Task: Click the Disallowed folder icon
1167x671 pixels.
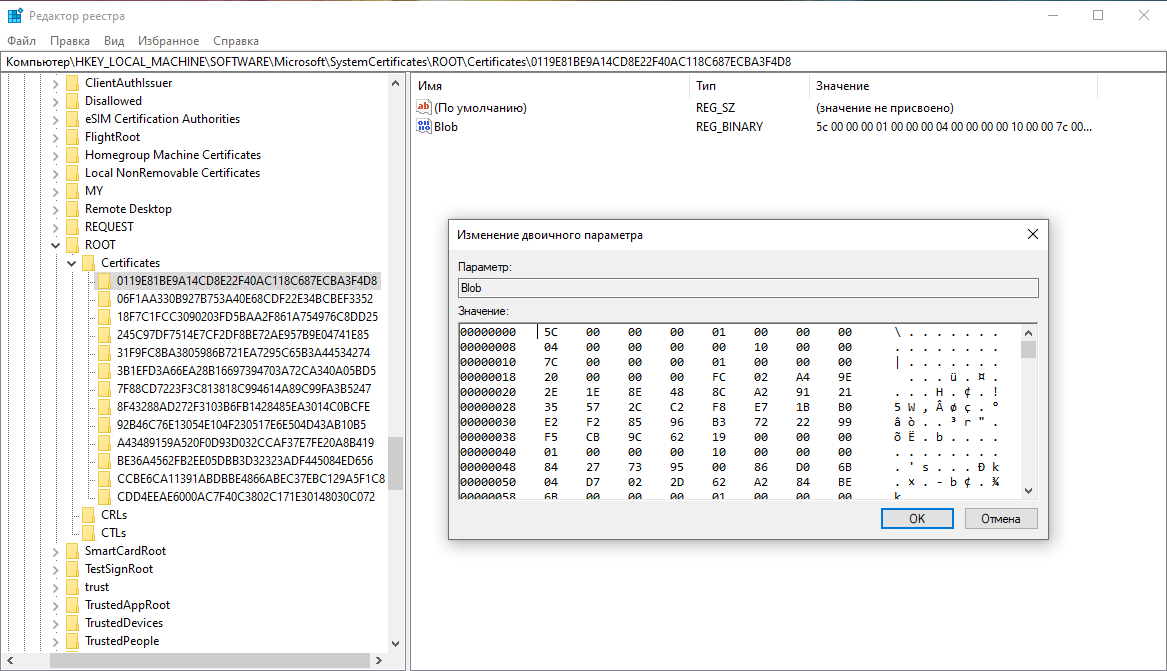Action: pos(72,101)
